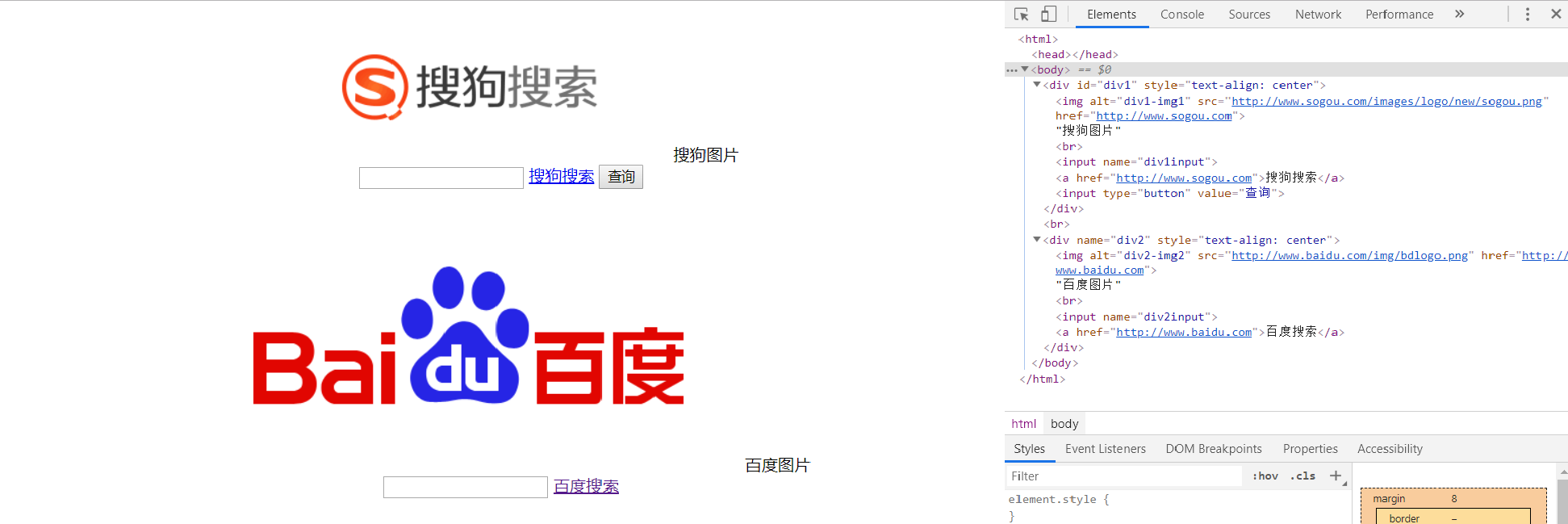Close the DevTools panel
This screenshot has width=1568, height=524.
click(1556, 15)
